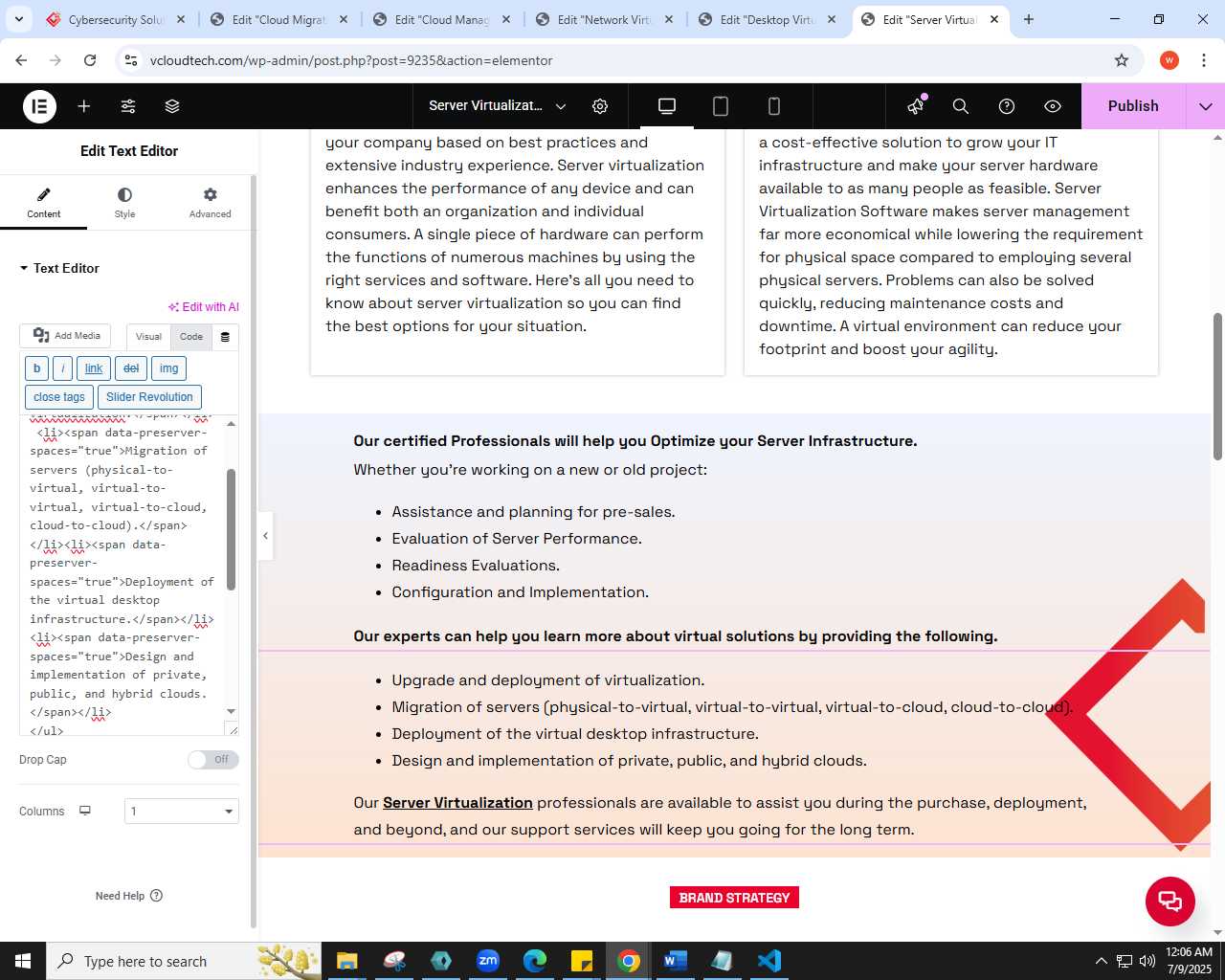The width and height of the screenshot is (1225, 980).
Task: Open Chrome three-dot menu
Action: pyautogui.click(x=1203, y=60)
